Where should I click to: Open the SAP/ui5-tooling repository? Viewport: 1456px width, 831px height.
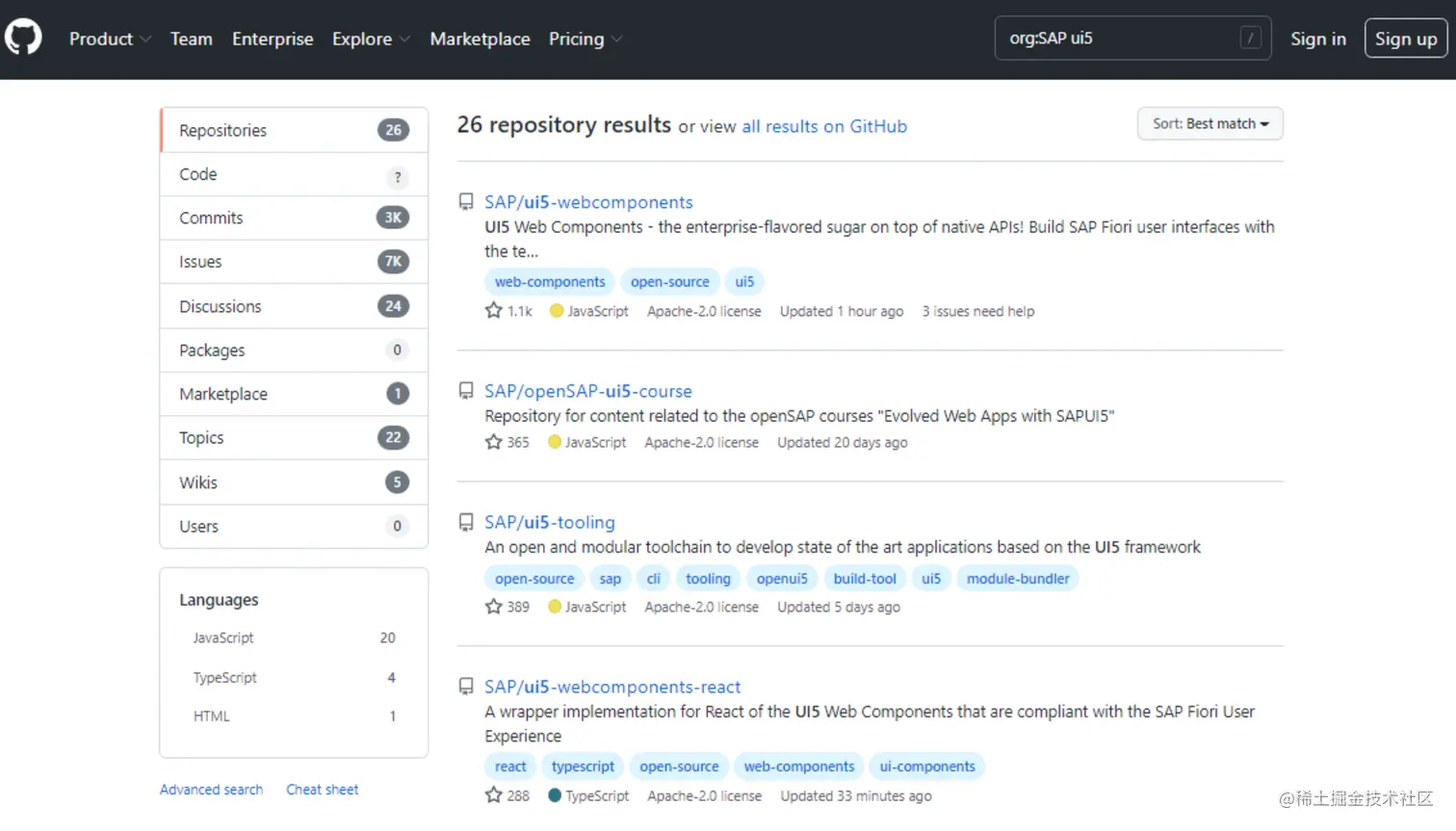coord(550,522)
